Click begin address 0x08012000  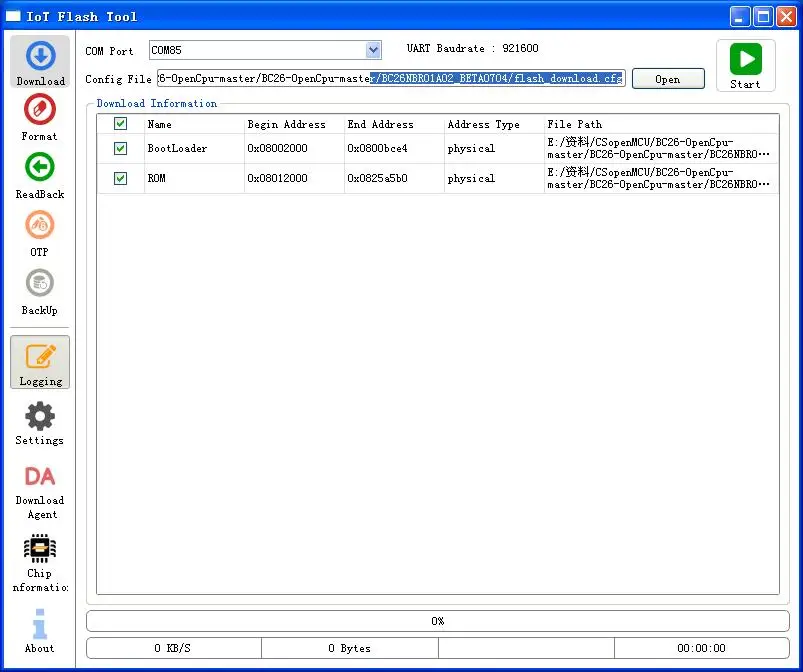[x=278, y=178]
